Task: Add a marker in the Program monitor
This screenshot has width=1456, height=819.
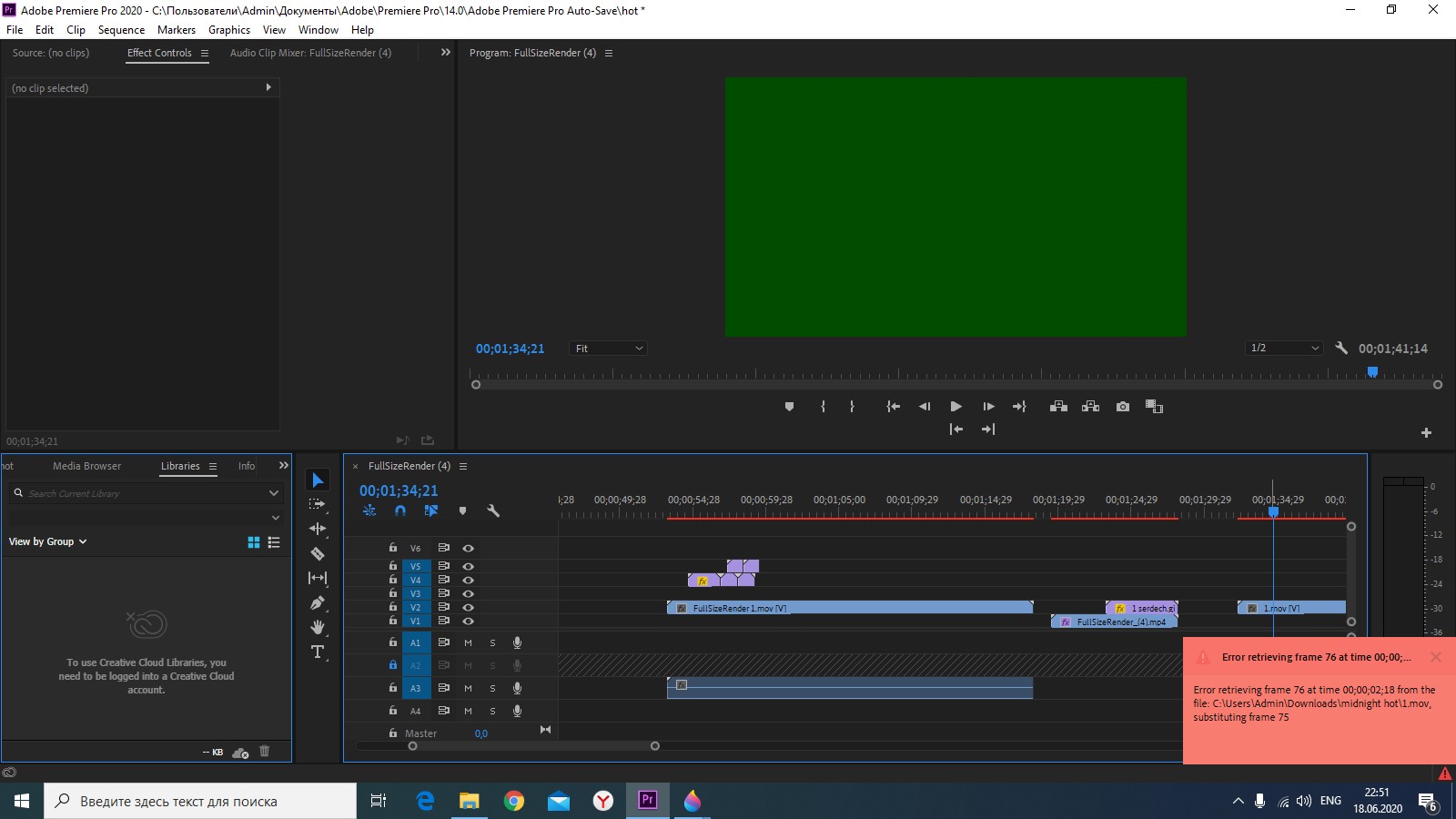Action: click(788, 407)
